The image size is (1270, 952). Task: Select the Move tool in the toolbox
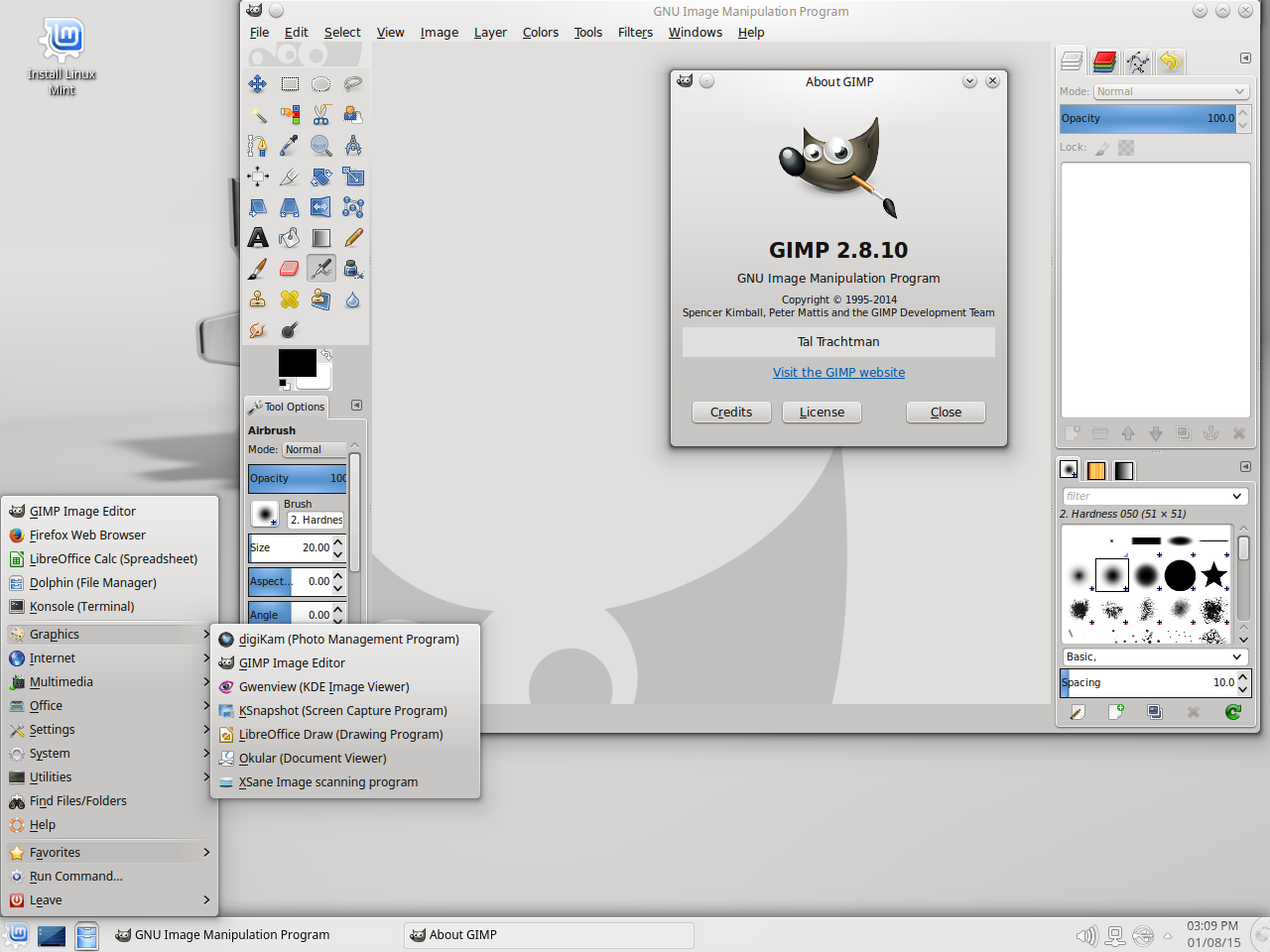[x=258, y=84]
